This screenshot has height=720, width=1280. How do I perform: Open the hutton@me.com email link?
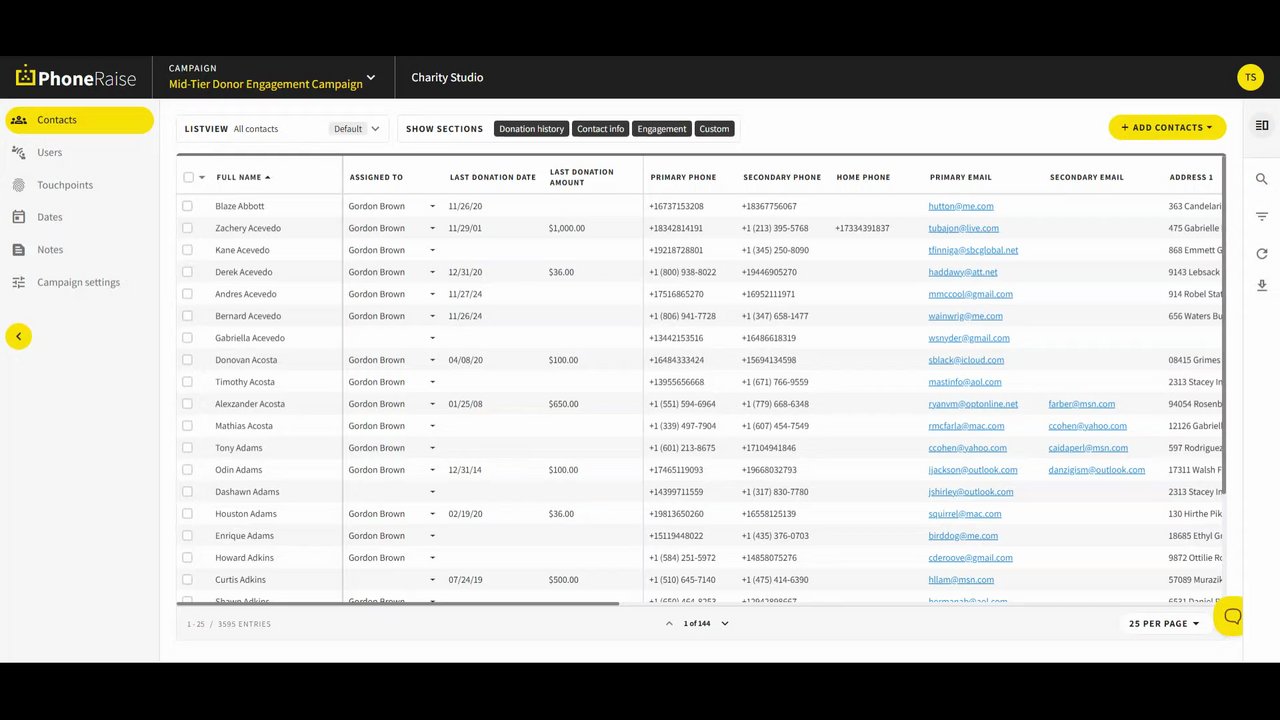(961, 206)
